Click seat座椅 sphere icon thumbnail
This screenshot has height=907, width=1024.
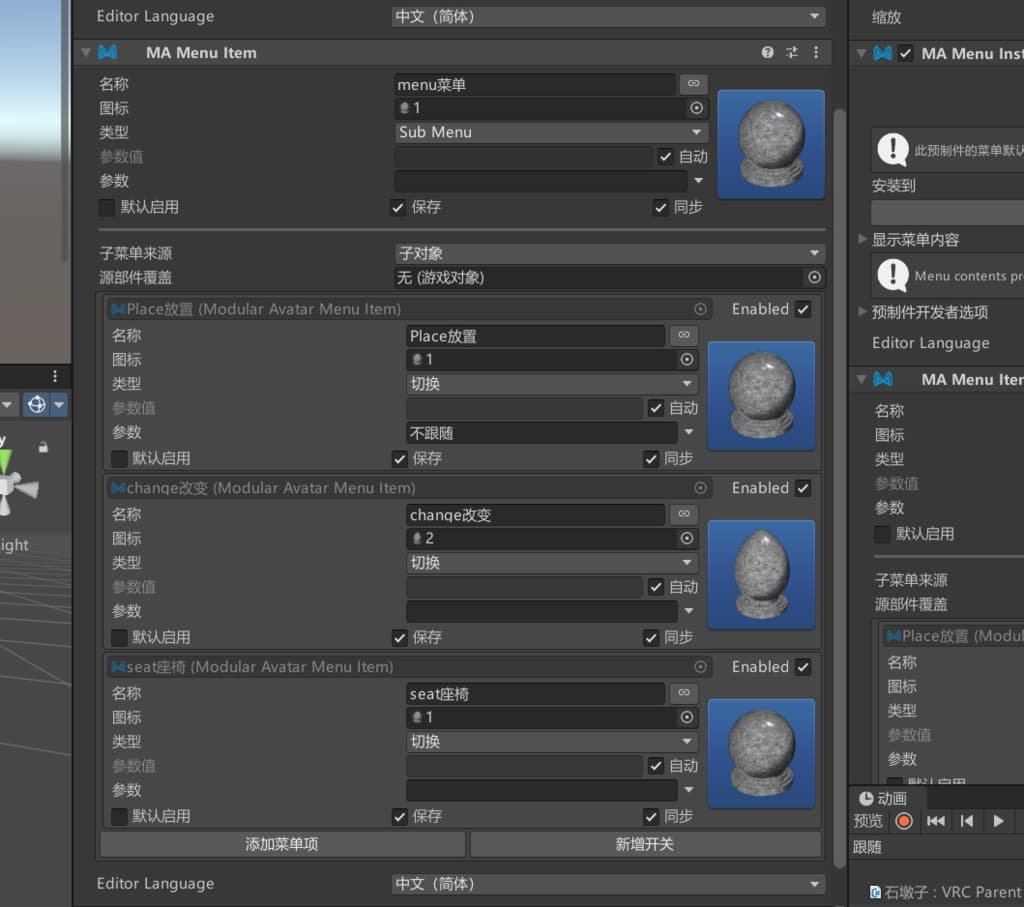point(761,754)
